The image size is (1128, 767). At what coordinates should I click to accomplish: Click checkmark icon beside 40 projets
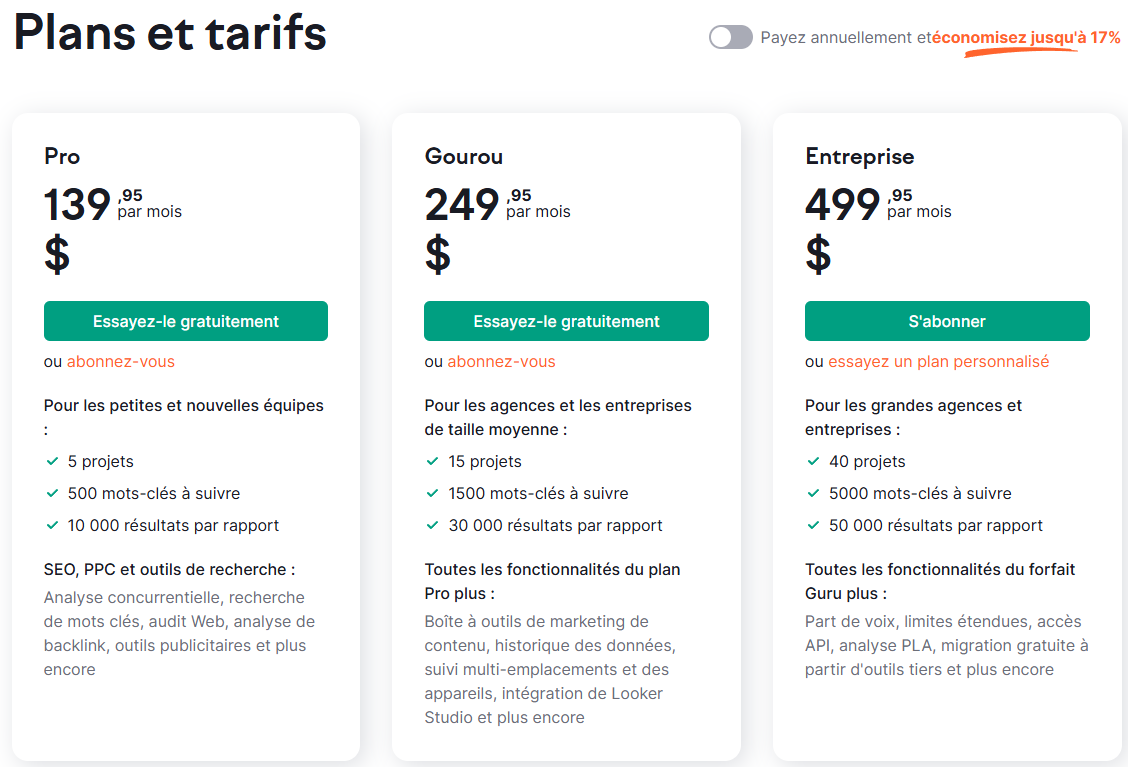point(813,461)
